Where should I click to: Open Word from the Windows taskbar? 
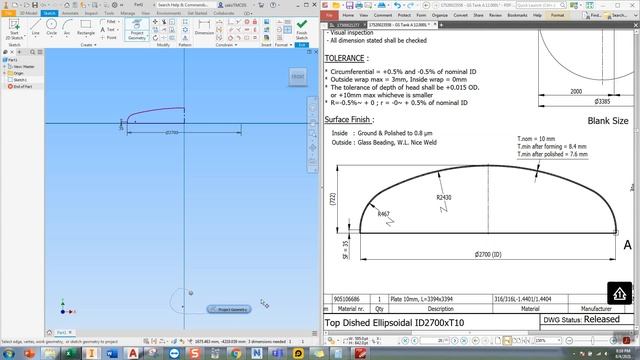click(112, 353)
